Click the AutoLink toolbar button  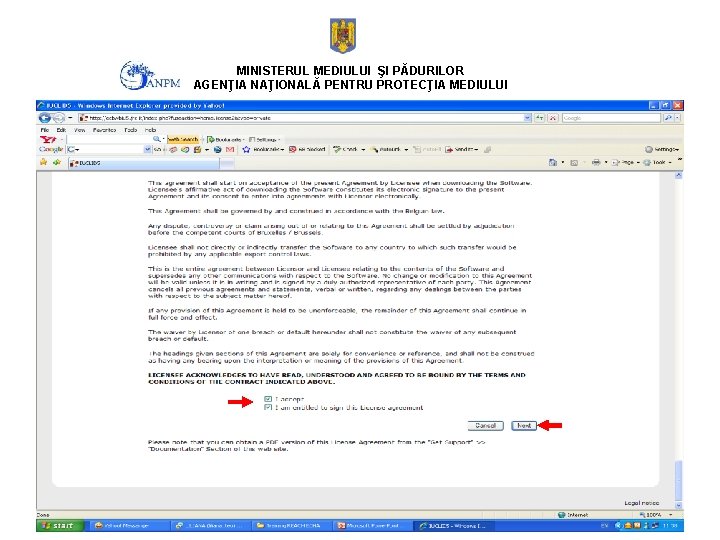pyautogui.click(x=389, y=149)
